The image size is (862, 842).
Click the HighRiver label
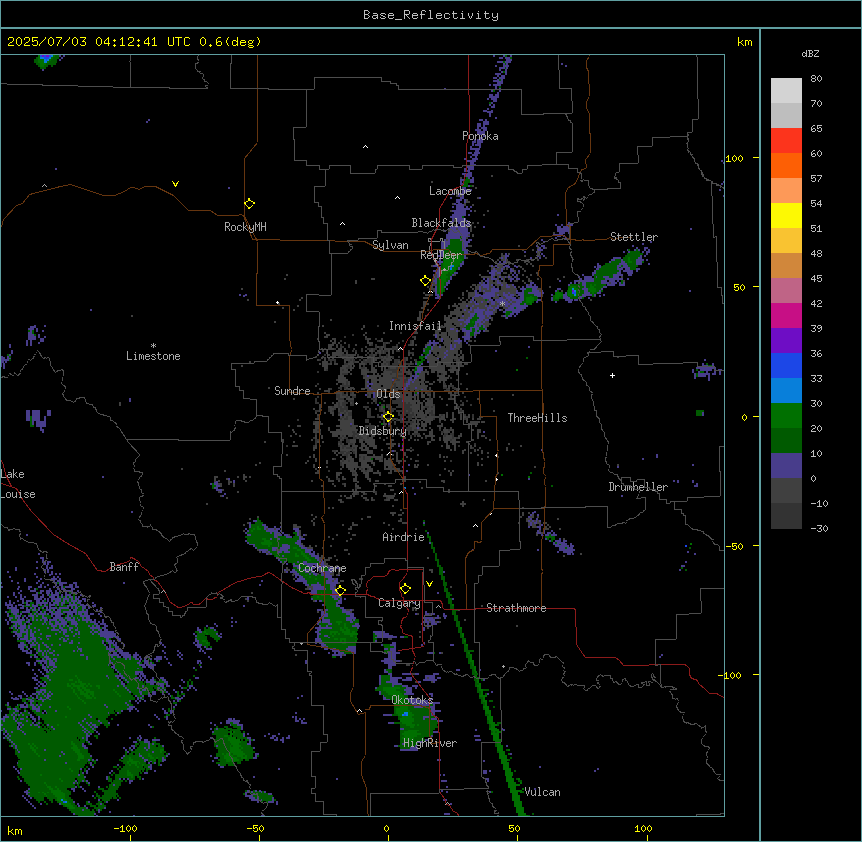click(430, 743)
